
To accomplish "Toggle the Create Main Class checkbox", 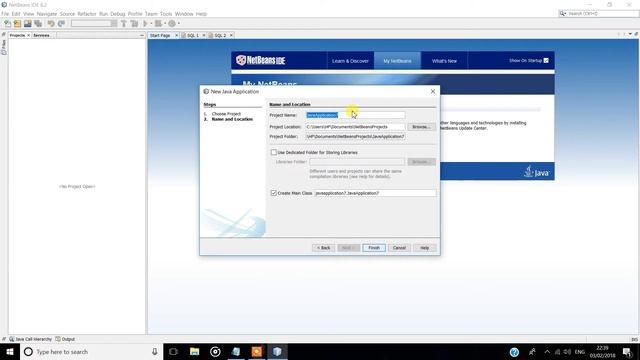I will 273,193.
